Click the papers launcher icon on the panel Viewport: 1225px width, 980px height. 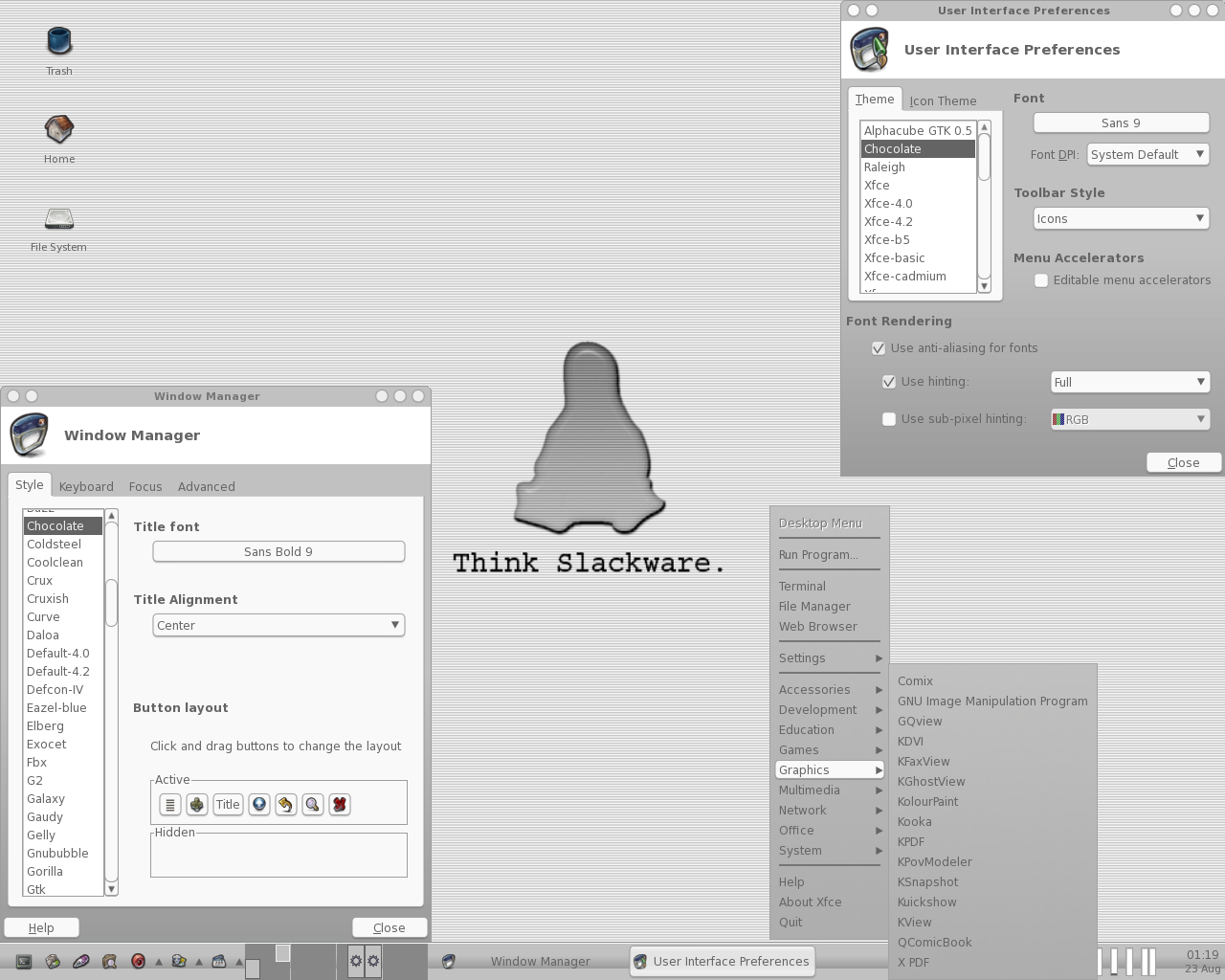tap(53, 961)
